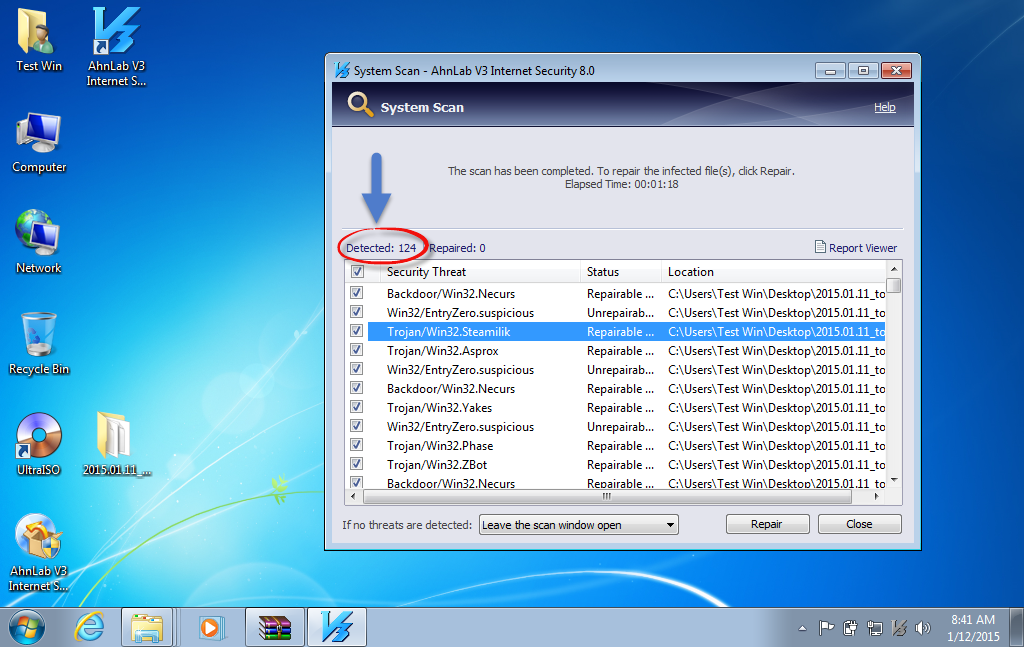Sort by the Status column header
Image resolution: width=1024 pixels, height=647 pixels.
[620, 272]
